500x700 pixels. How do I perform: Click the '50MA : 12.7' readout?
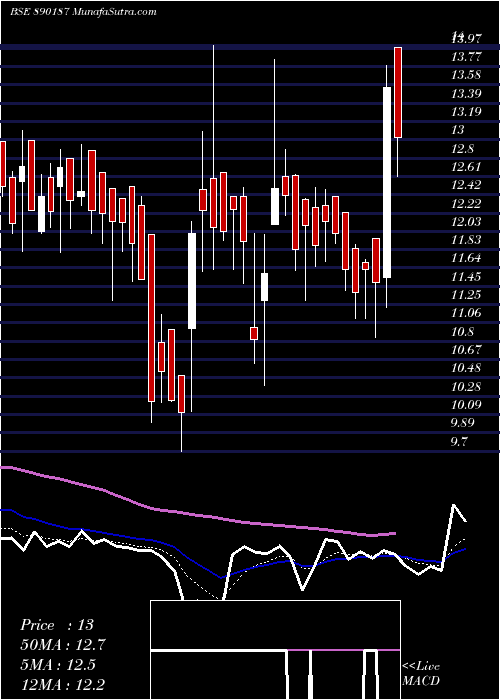63,645
